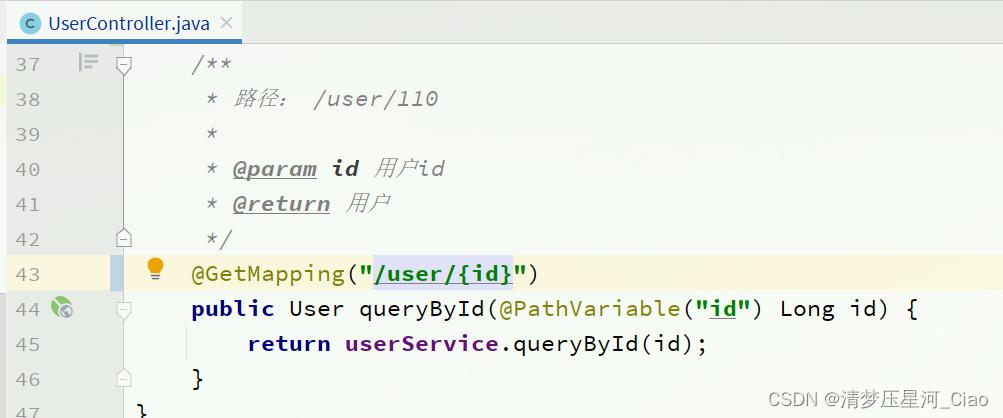Click the bold id parameter name in Javadoc

pyautogui.click(x=345, y=169)
